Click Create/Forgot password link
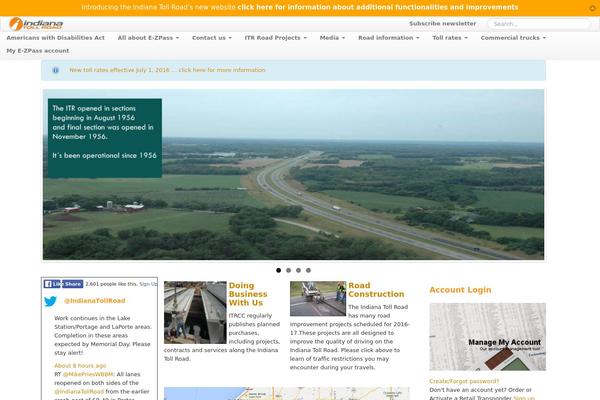 pyautogui.click(x=464, y=381)
